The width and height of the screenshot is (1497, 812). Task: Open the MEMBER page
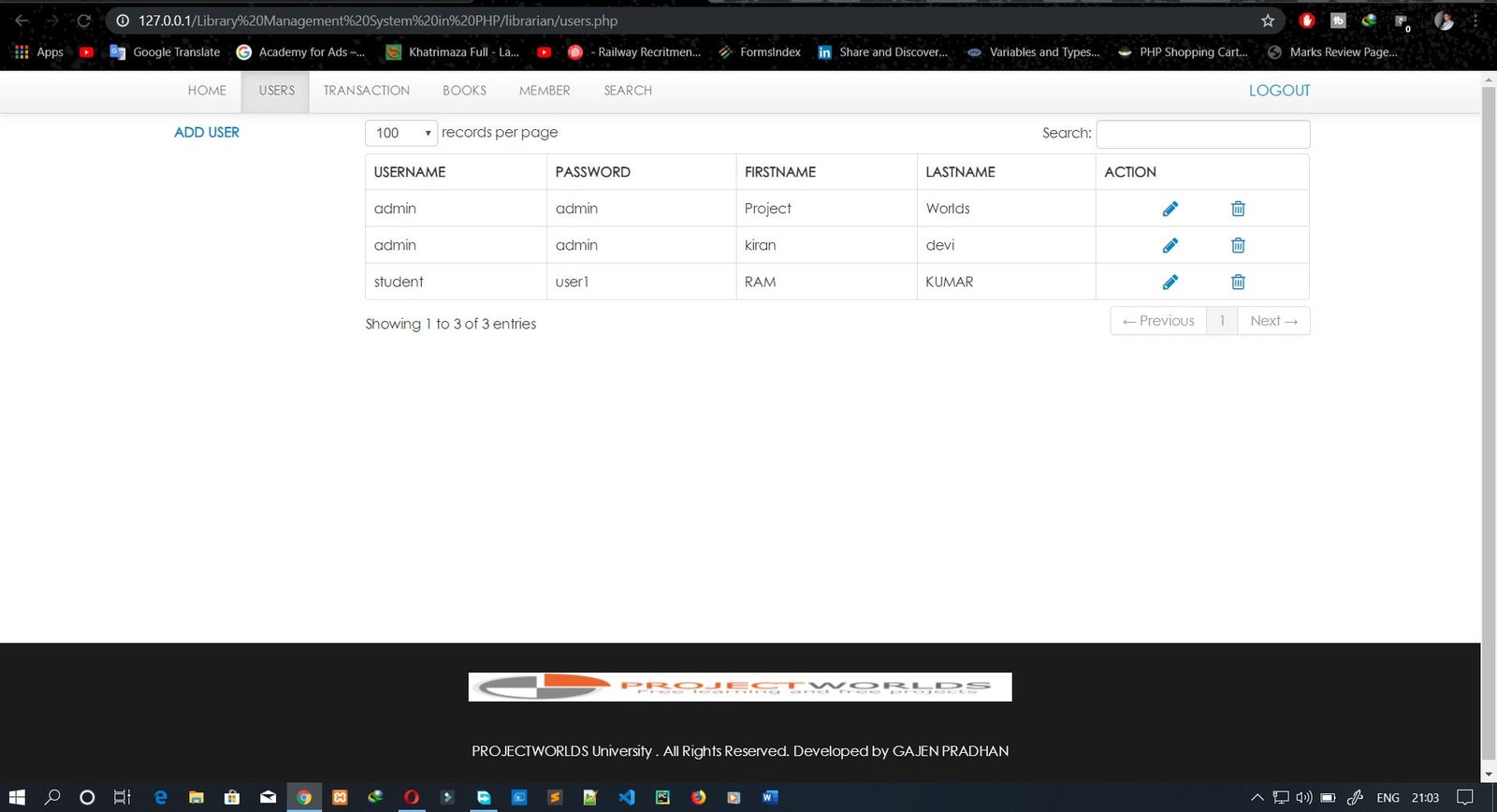tap(544, 91)
